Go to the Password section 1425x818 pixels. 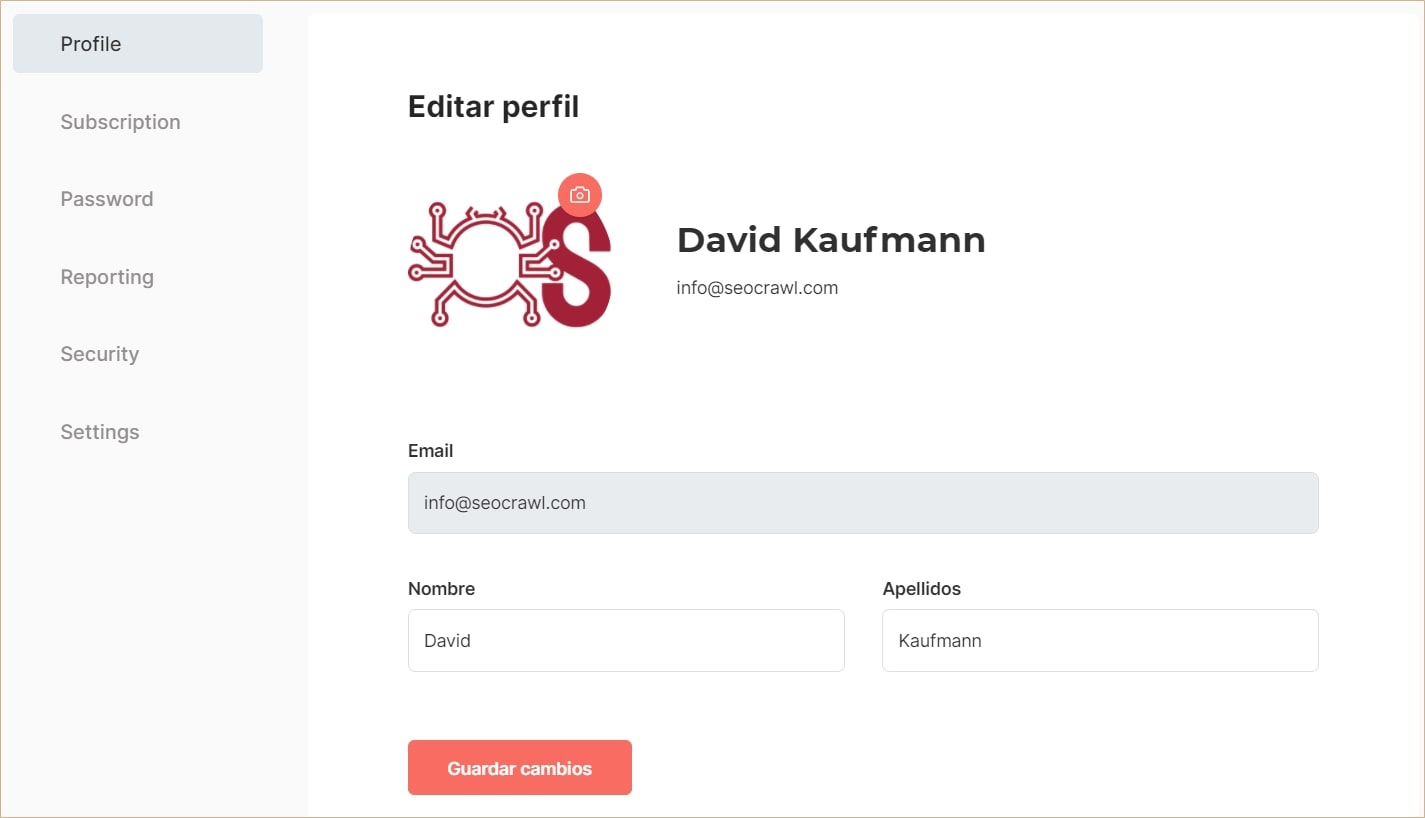tap(107, 199)
